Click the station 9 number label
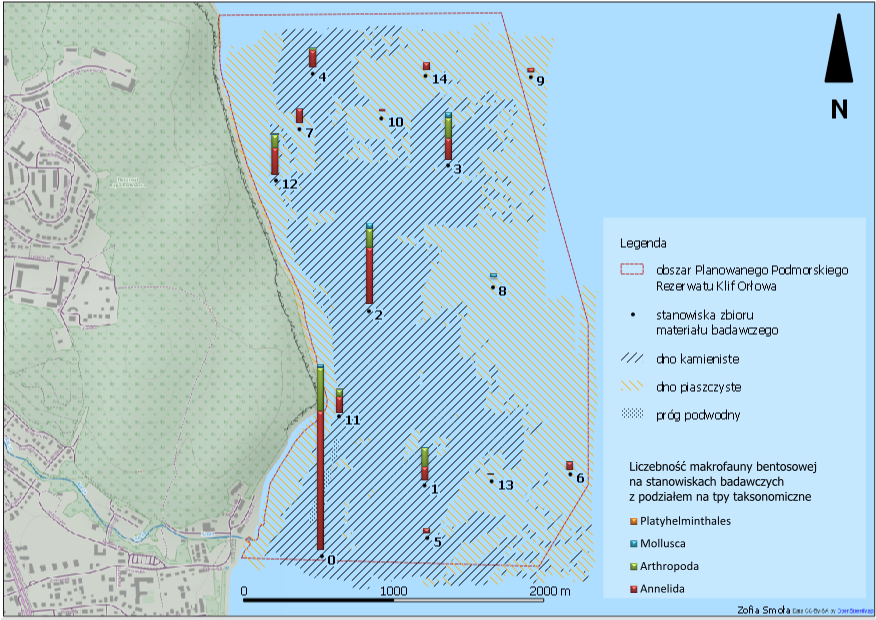 pos(540,80)
